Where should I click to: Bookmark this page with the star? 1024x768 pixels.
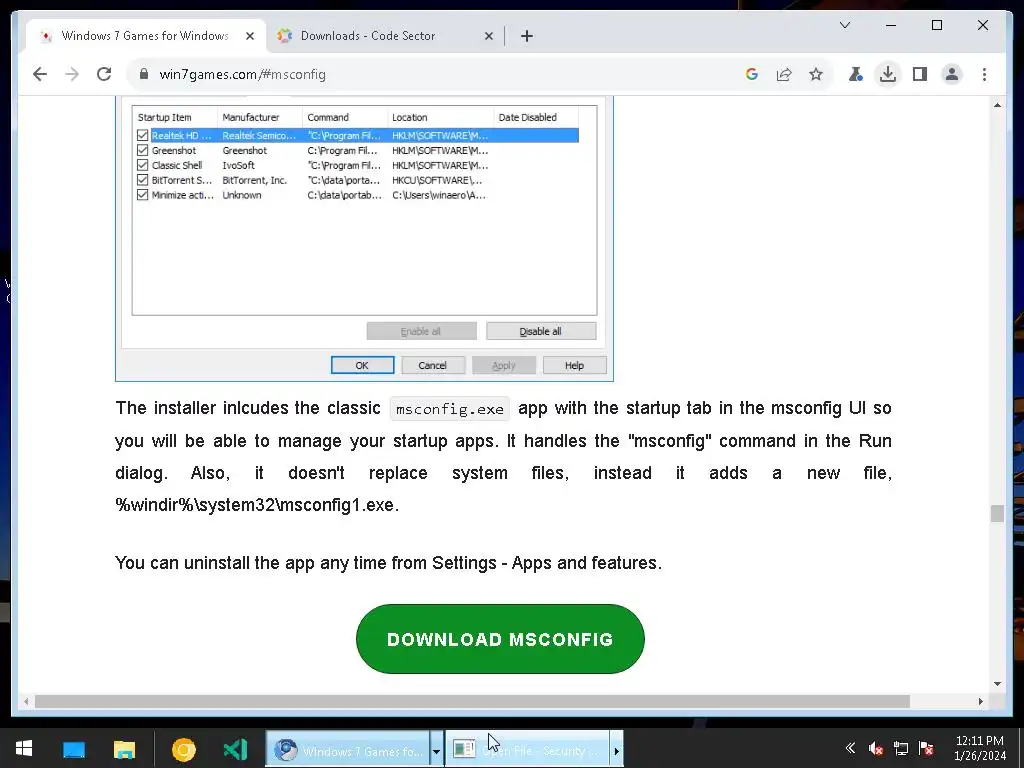tap(816, 74)
